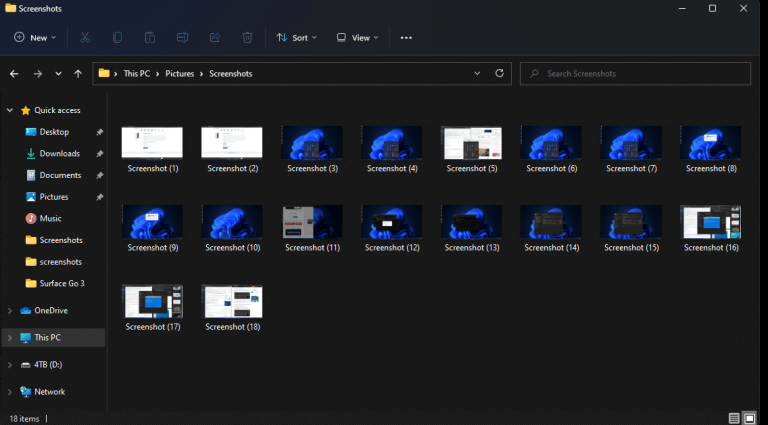Expand the This PC tree node
The width and height of the screenshot is (768, 425).
(10, 338)
